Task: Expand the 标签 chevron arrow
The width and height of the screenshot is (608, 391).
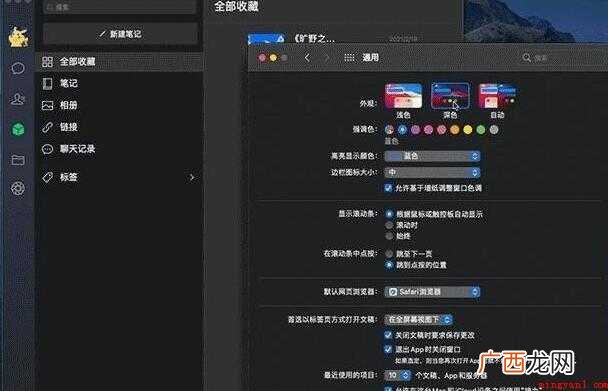Action: pos(192,178)
